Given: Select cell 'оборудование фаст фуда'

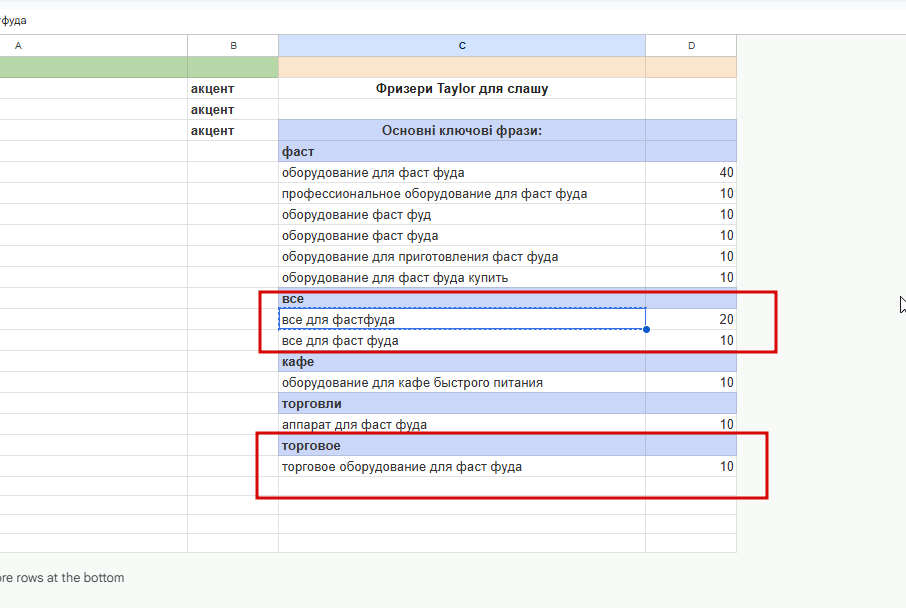Looking at the screenshot, I should pos(462,235).
